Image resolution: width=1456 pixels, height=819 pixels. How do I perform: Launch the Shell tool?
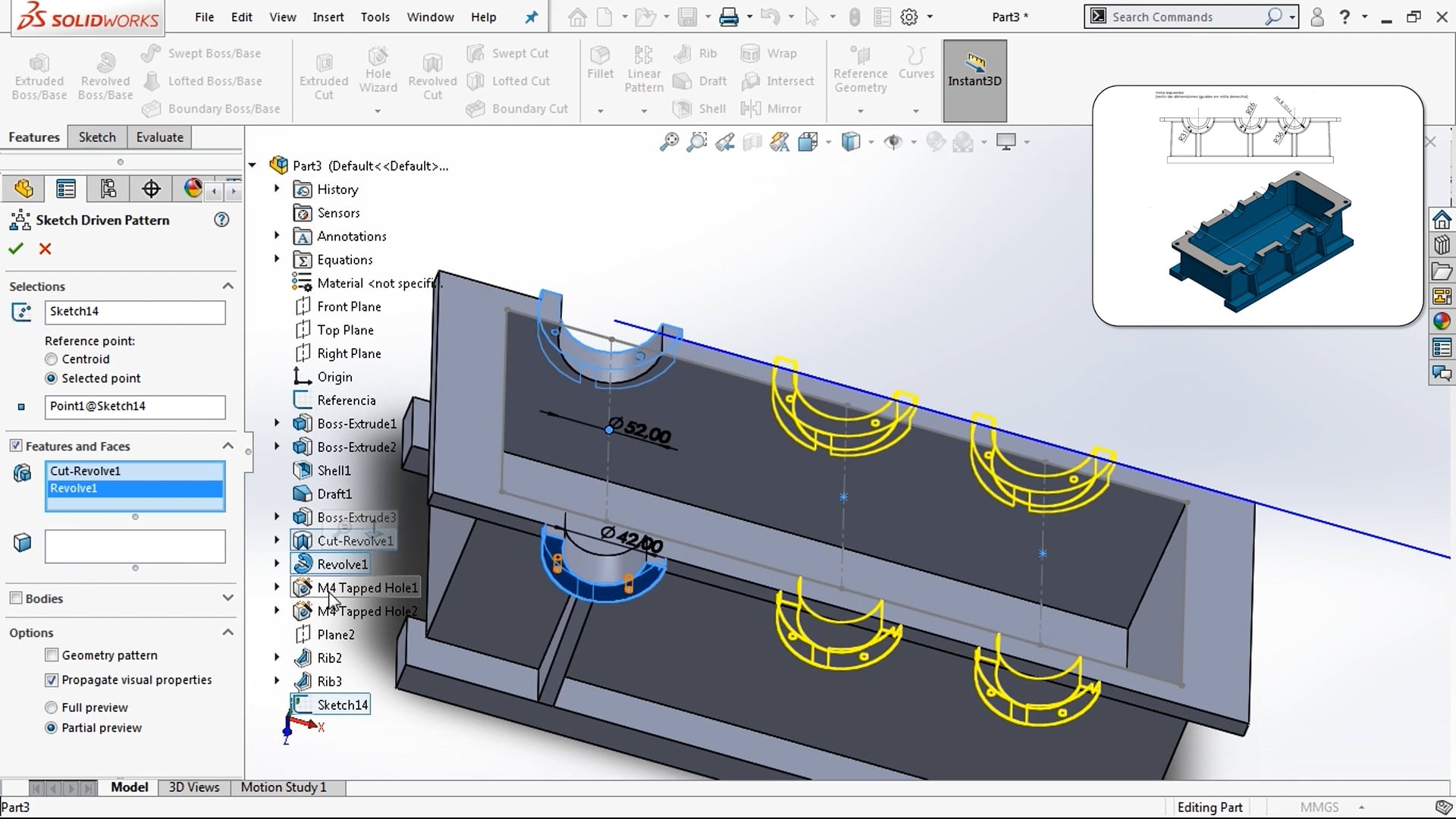coord(699,108)
